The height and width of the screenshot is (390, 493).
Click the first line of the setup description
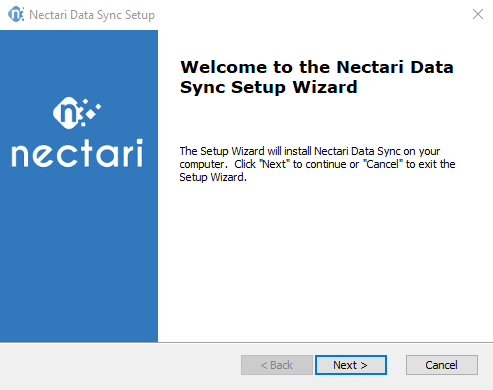[x=310, y=151]
